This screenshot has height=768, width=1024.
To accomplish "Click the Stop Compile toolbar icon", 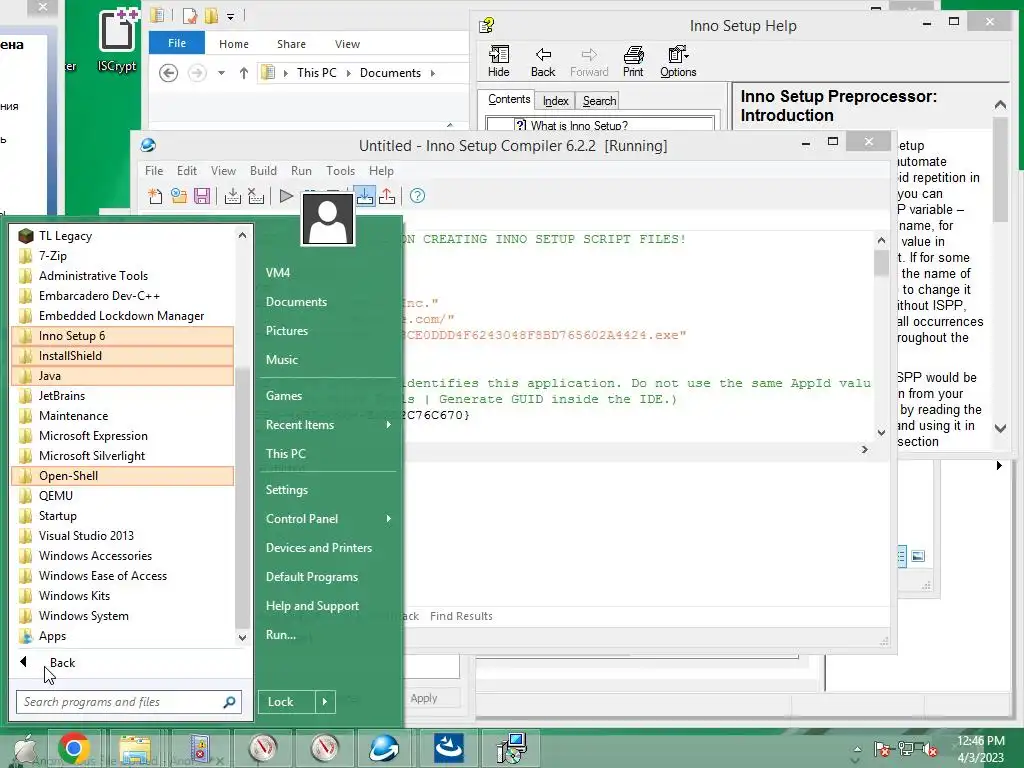I will (x=256, y=196).
